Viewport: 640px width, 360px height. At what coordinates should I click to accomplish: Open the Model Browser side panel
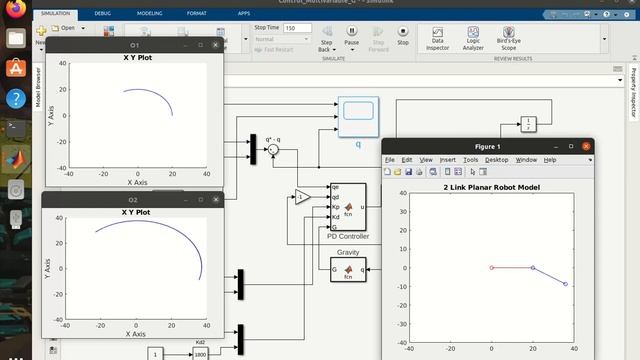38,87
